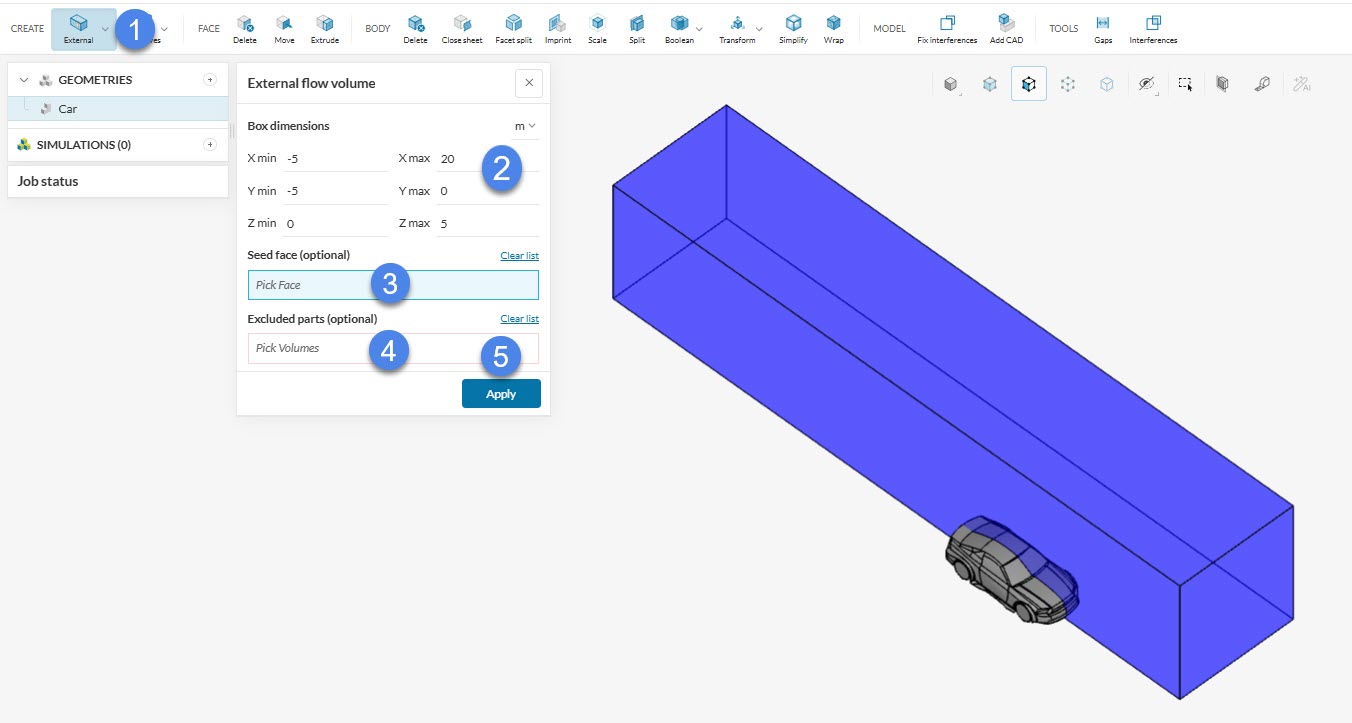Click the X max value field
Image resolution: width=1352 pixels, height=723 pixels.
486,158
